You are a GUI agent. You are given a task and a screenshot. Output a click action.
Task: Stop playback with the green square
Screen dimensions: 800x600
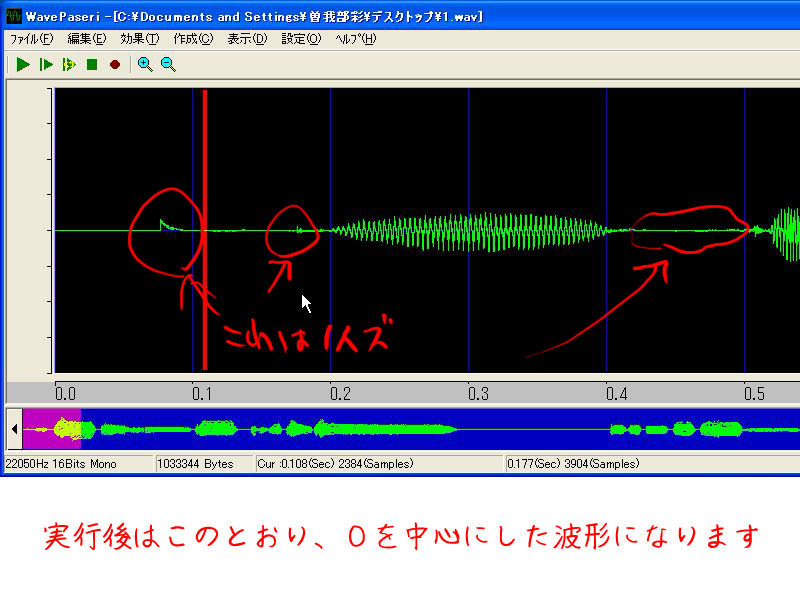pos(92,65)
